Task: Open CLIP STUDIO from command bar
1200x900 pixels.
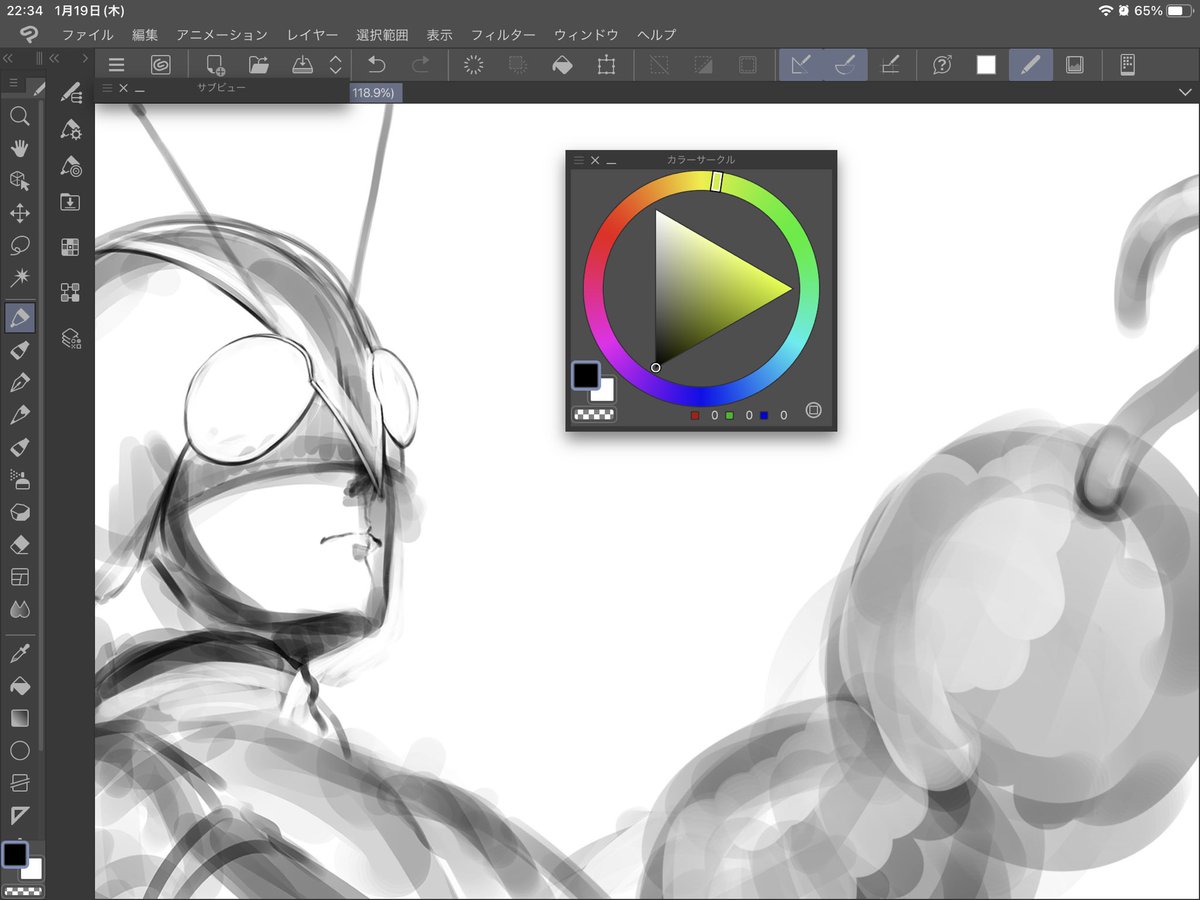Action: (x=160, y=65)
